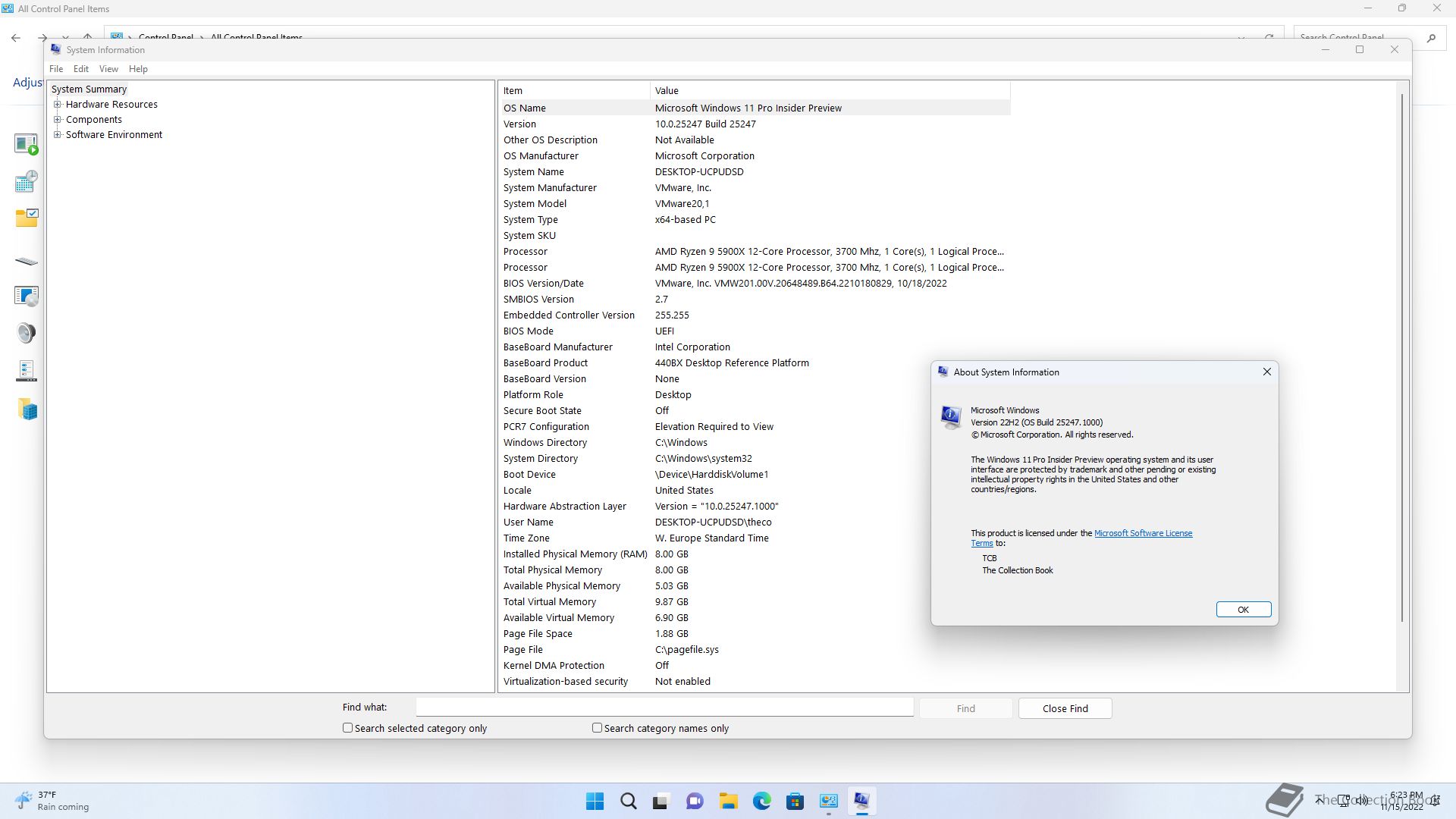Click the Find button

click(965, 708)
